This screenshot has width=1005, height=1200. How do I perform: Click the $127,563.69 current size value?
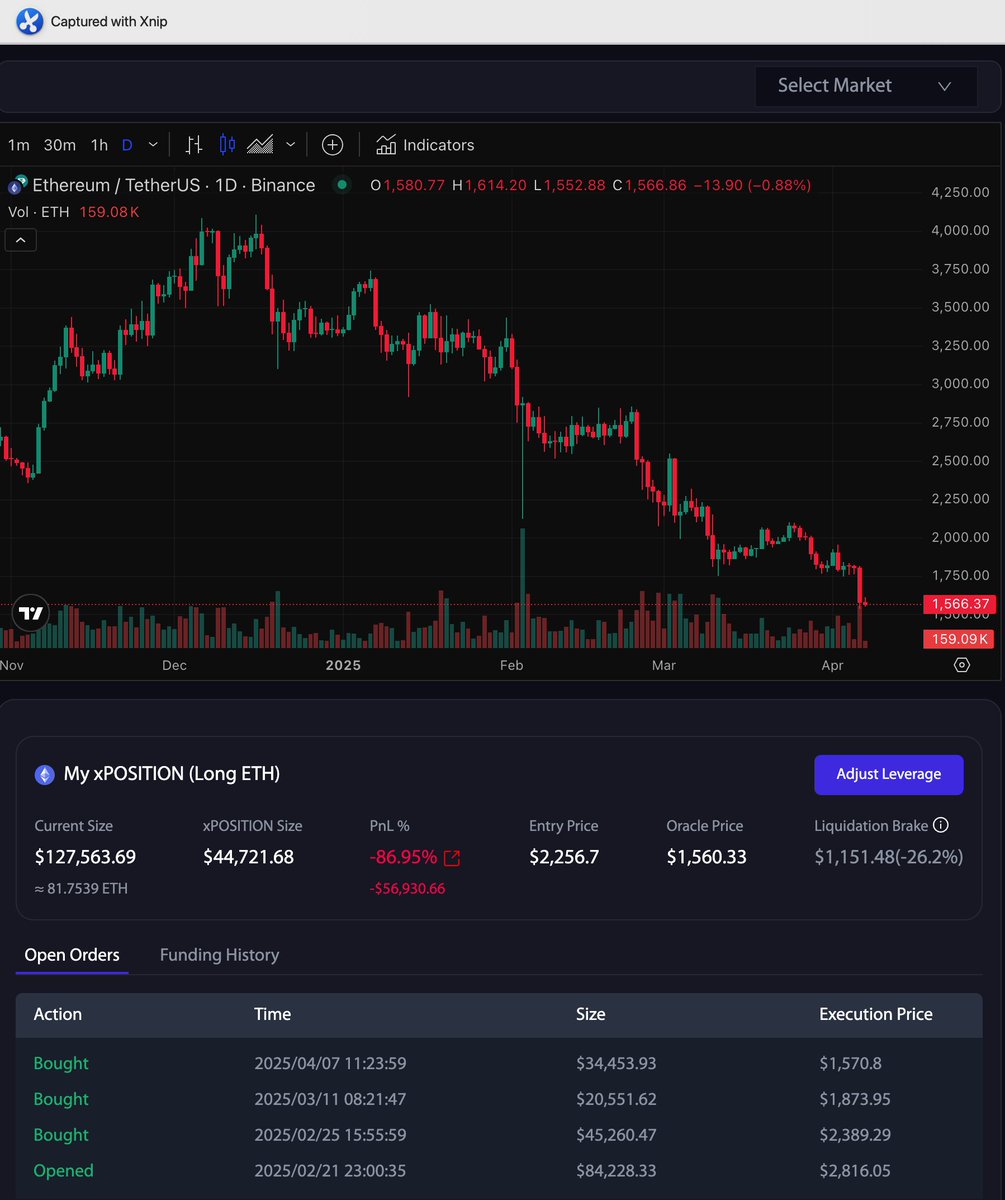click(x=85, y=857)
